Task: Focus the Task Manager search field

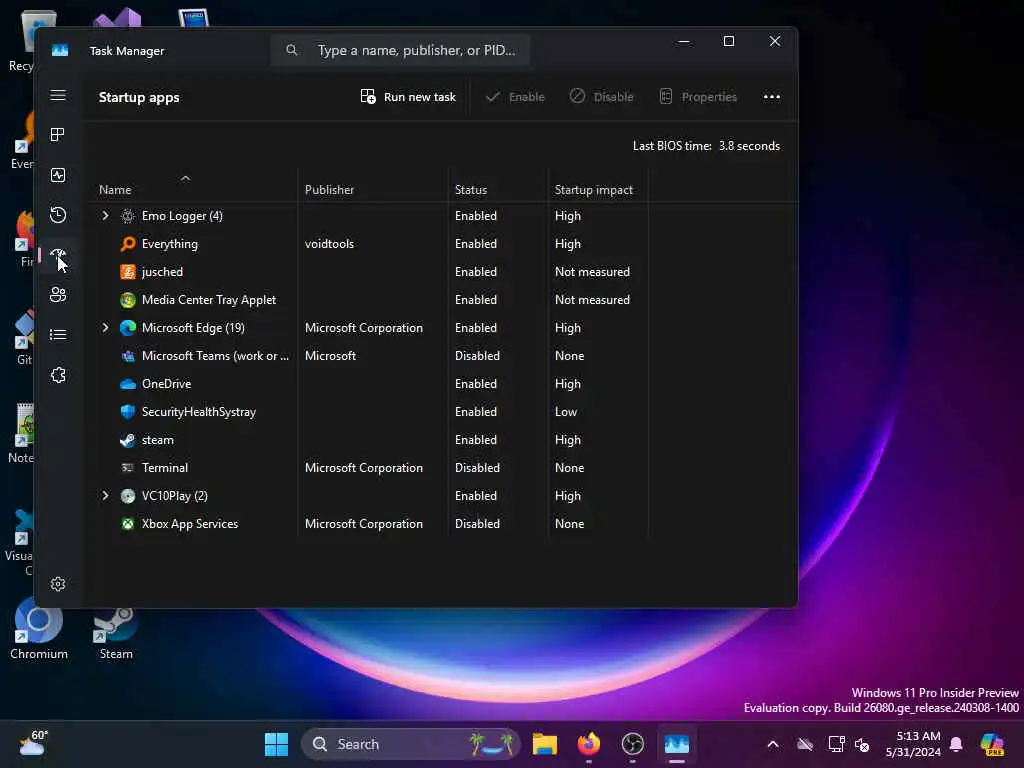Action: pos(400,50)
